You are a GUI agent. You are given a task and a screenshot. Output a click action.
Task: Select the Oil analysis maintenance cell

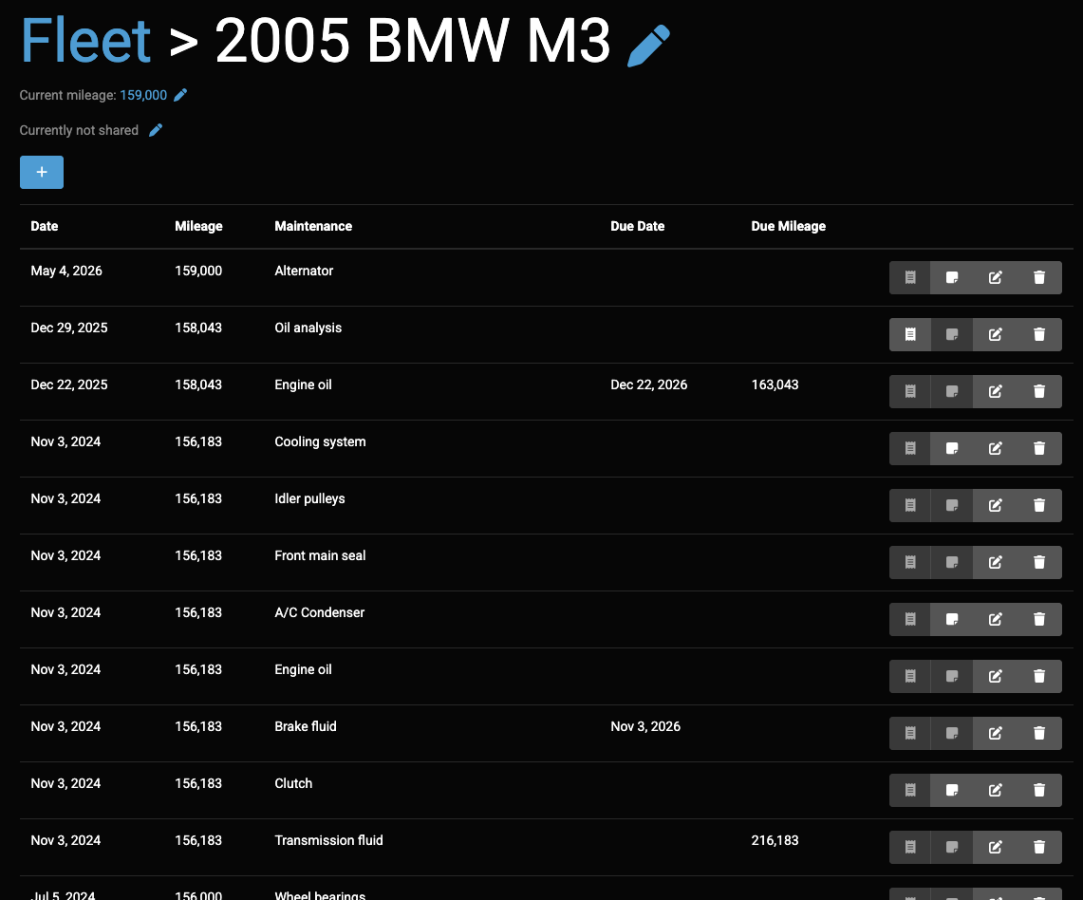pyautogui.click(x=307, y=327)
